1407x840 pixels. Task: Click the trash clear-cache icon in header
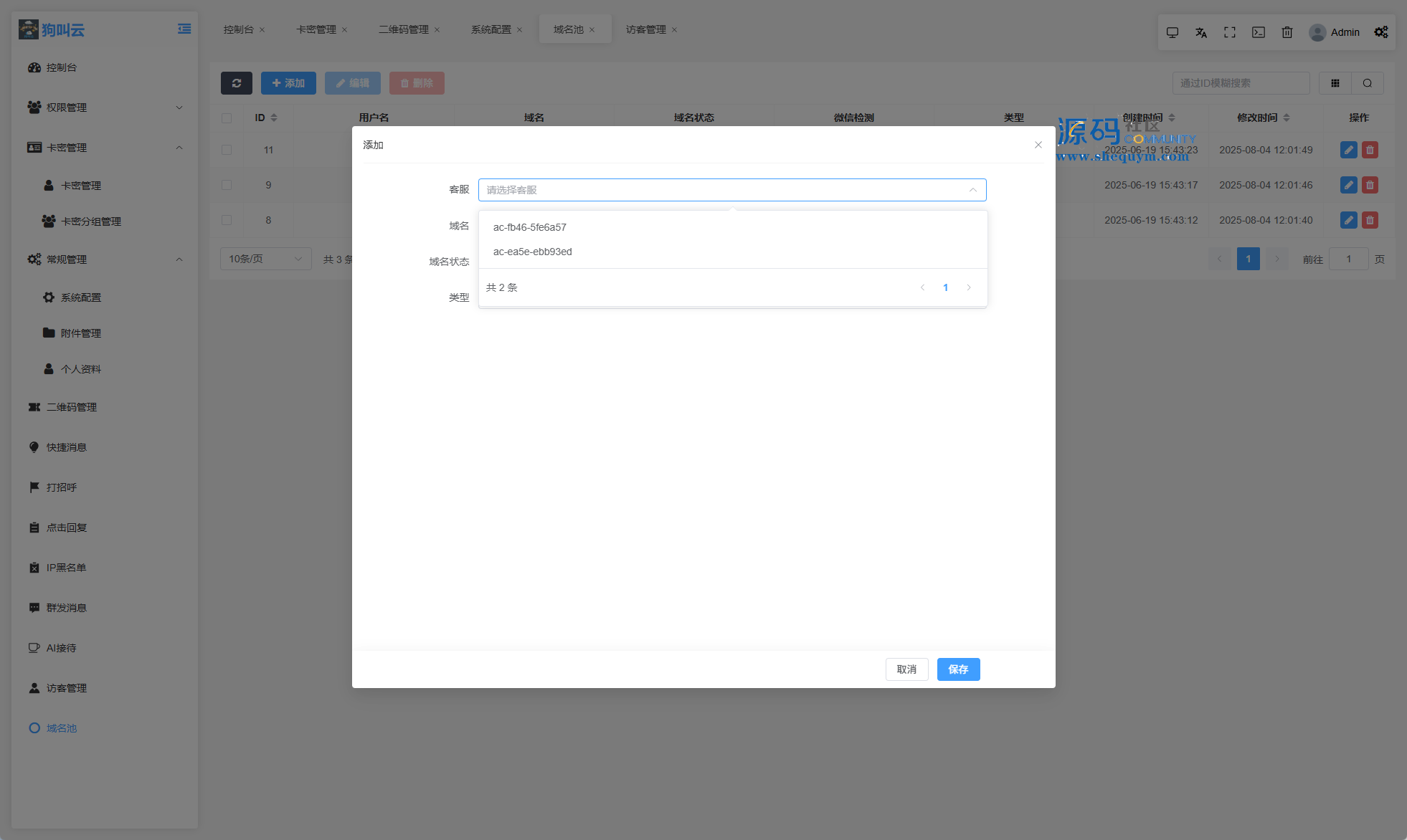(x=1287, y=32)
